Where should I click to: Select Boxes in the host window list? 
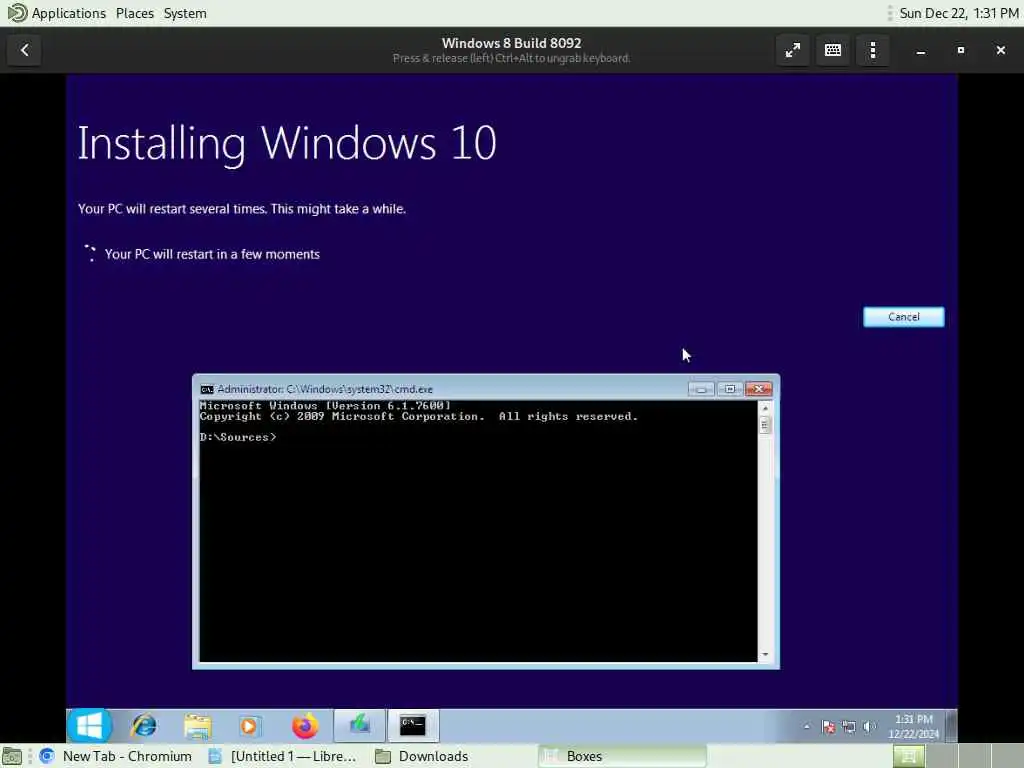tap(622, 756)
